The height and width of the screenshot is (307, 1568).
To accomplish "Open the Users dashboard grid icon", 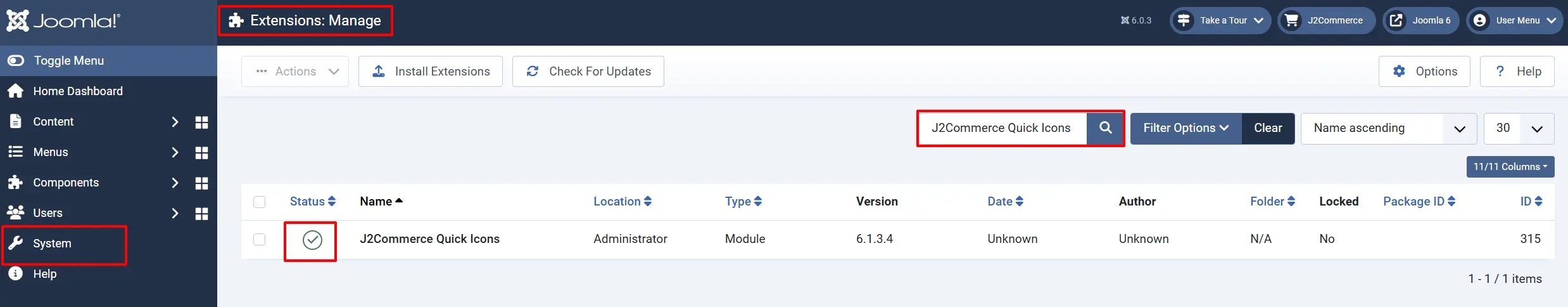I will coord(201,213).
